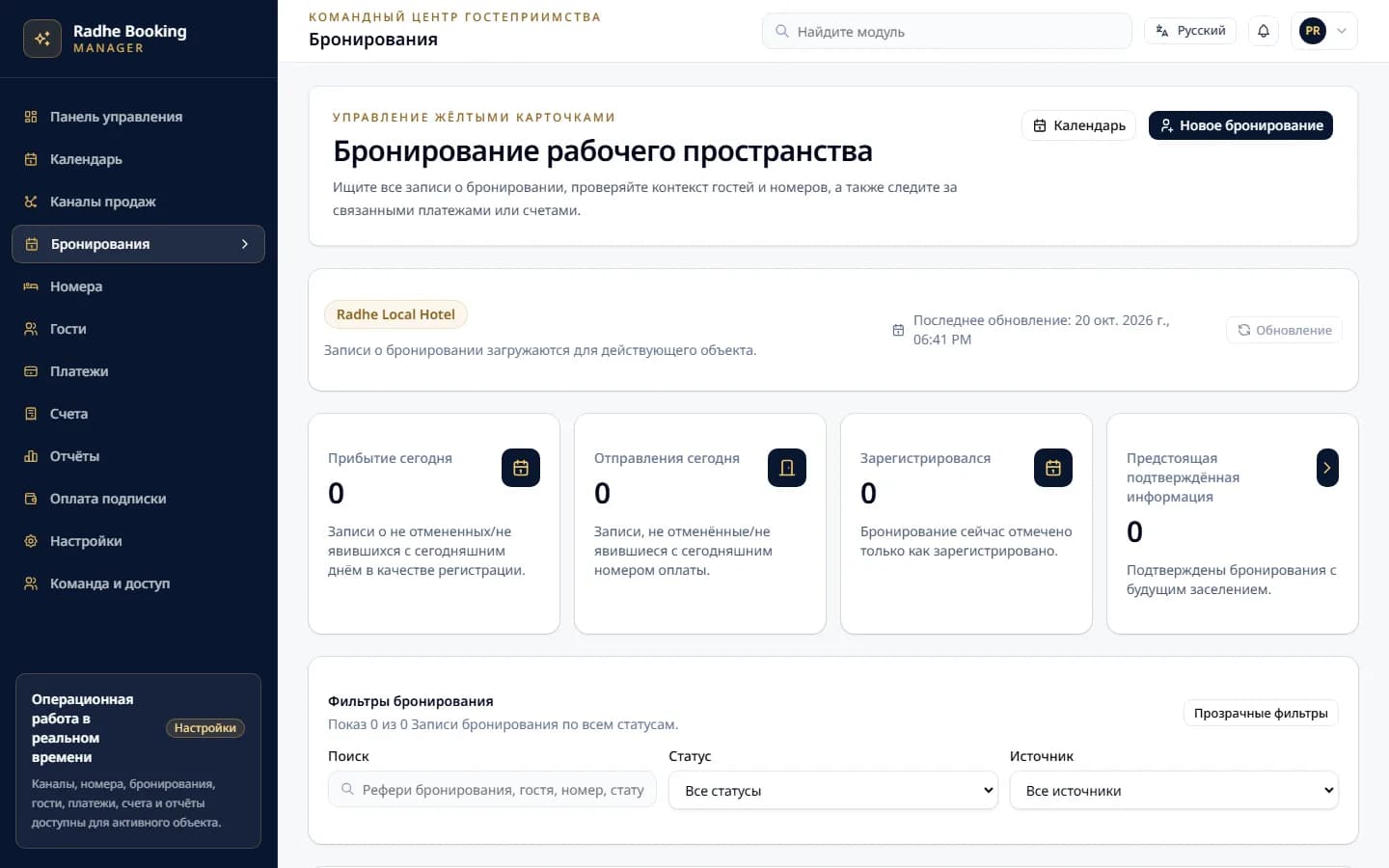This screenshot has height=868, width=1389.
Task: Click Прозрачные фильтры to clear filters
Action: [x=1261, y=713]
